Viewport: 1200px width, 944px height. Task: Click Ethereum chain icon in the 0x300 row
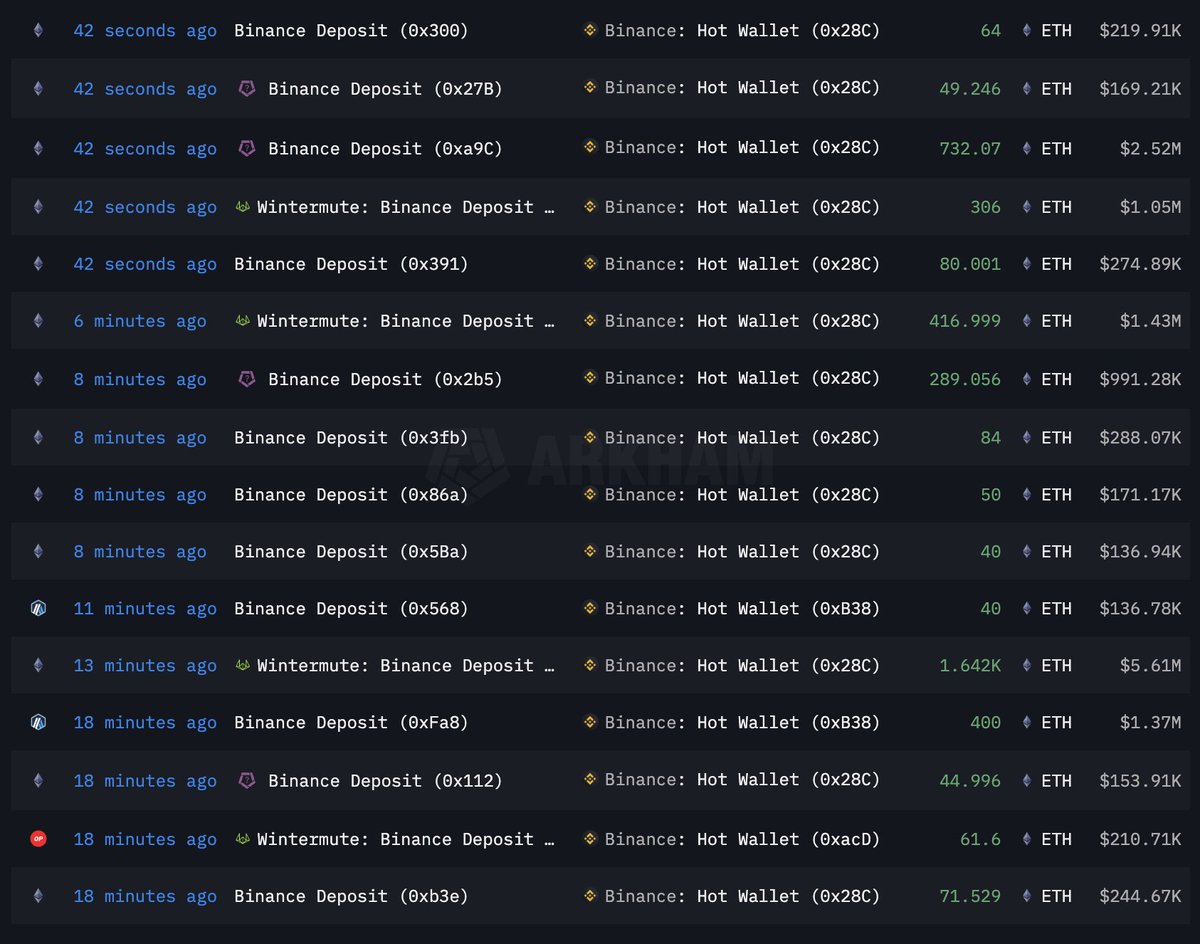[38, 31]
